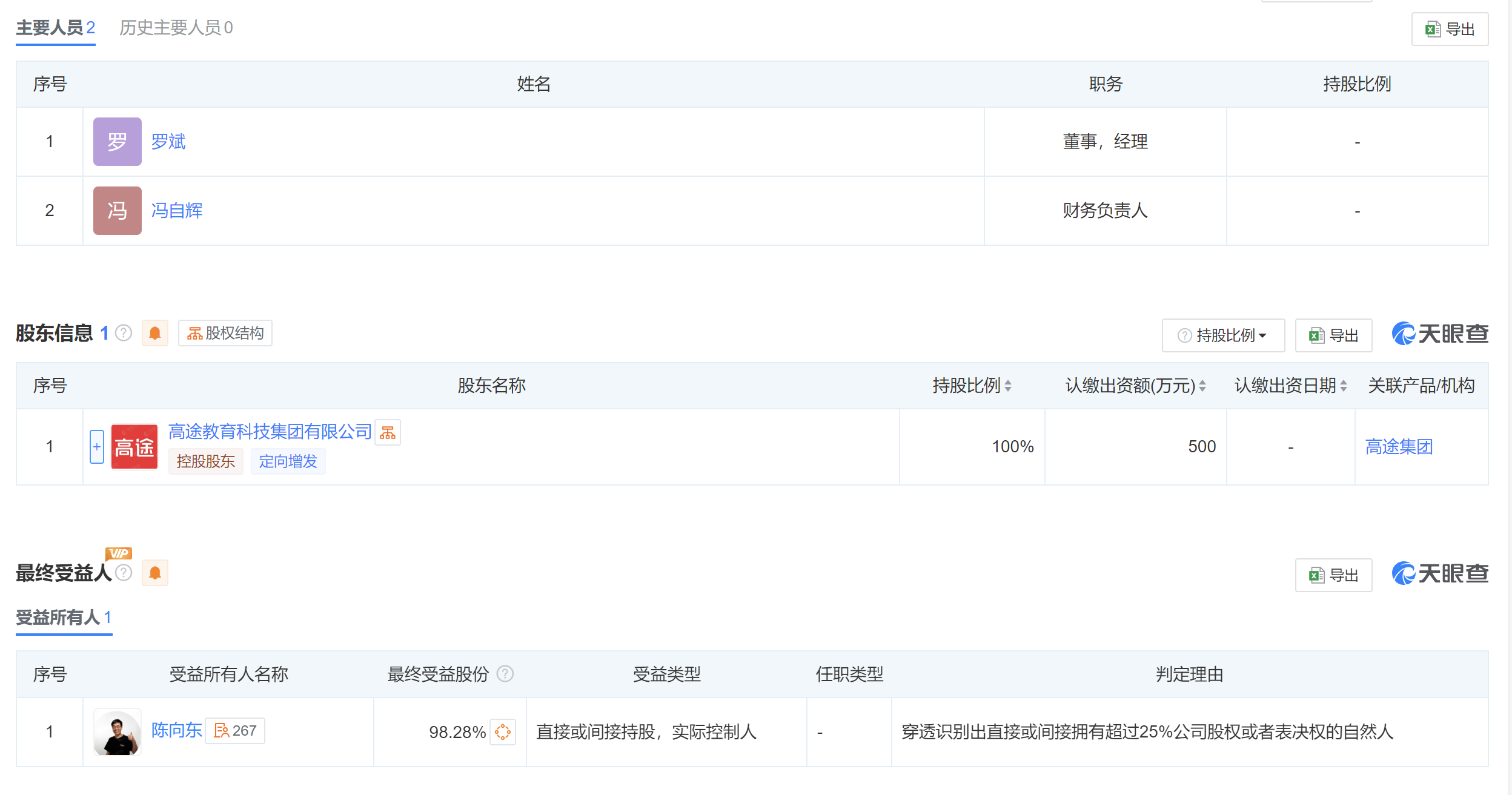Open 高途教育科技集团有限公司 company link
This screenshot has height=795, width=1512.
click(270, 432)
